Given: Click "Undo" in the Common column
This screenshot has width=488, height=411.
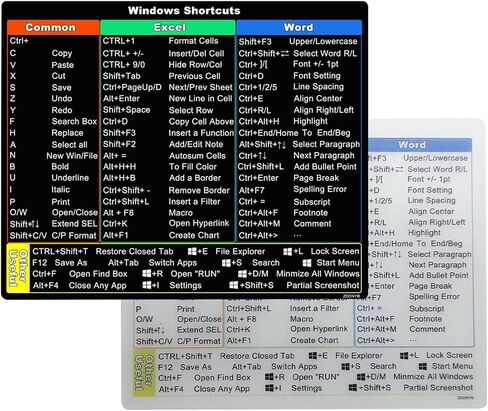Looking at the screenshot, I should [62, 99].
